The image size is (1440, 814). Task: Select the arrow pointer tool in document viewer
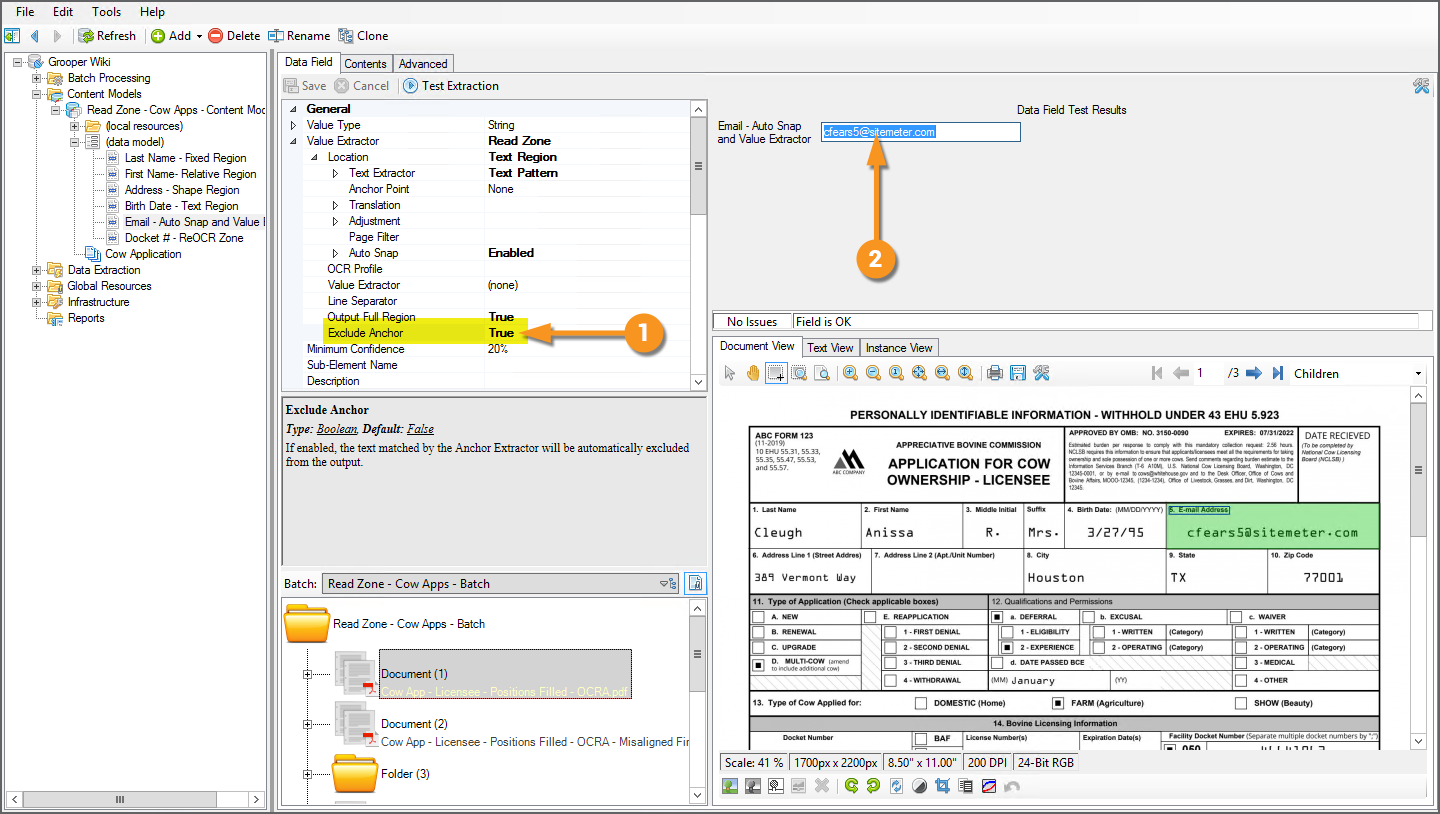[x=730, y=373]
